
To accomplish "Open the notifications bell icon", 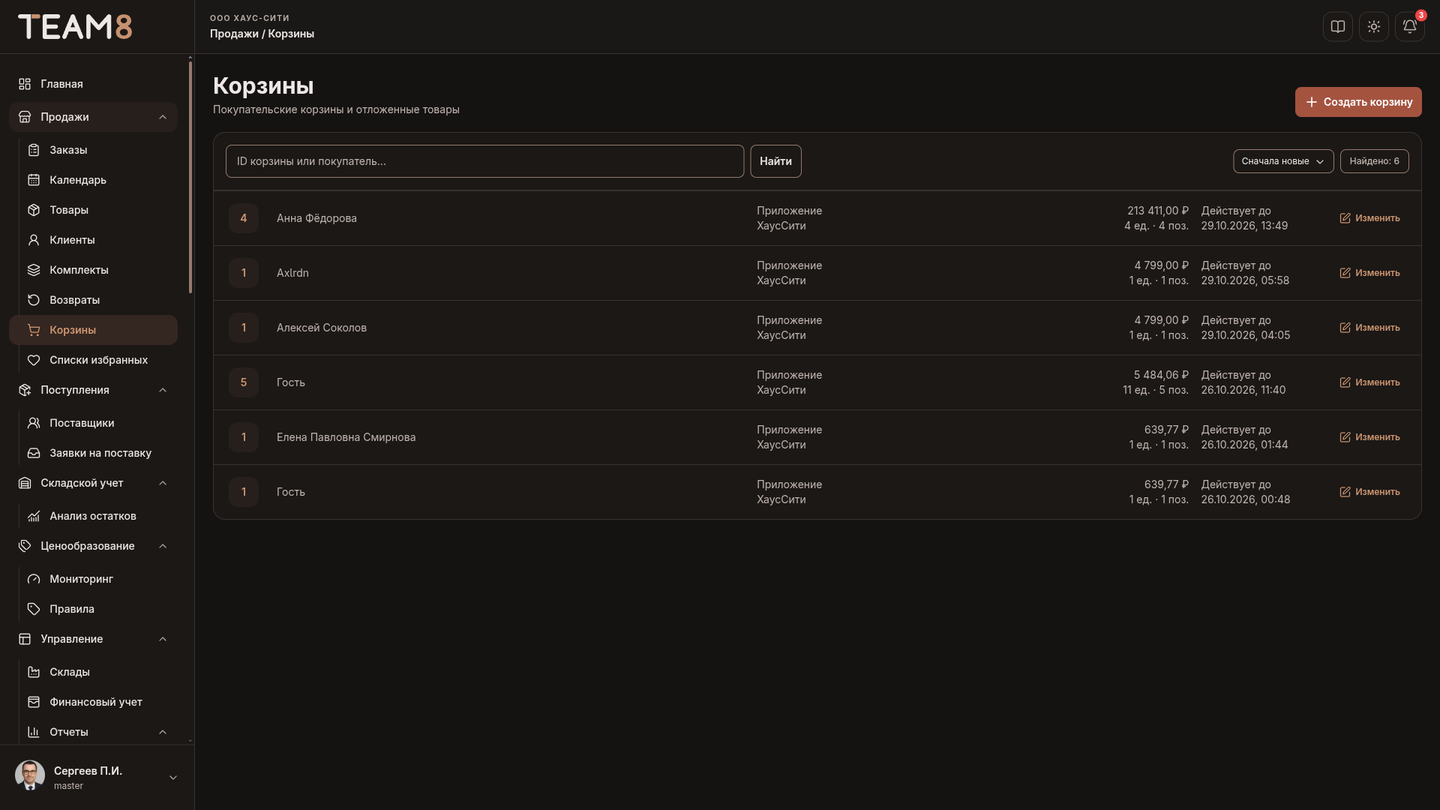I will point(1410,27).
